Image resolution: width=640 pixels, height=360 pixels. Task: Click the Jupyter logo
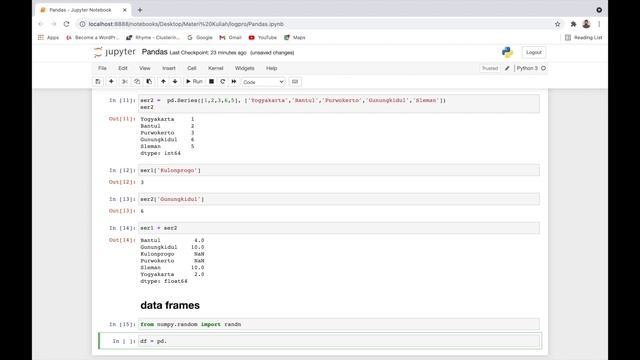point(115,52)
